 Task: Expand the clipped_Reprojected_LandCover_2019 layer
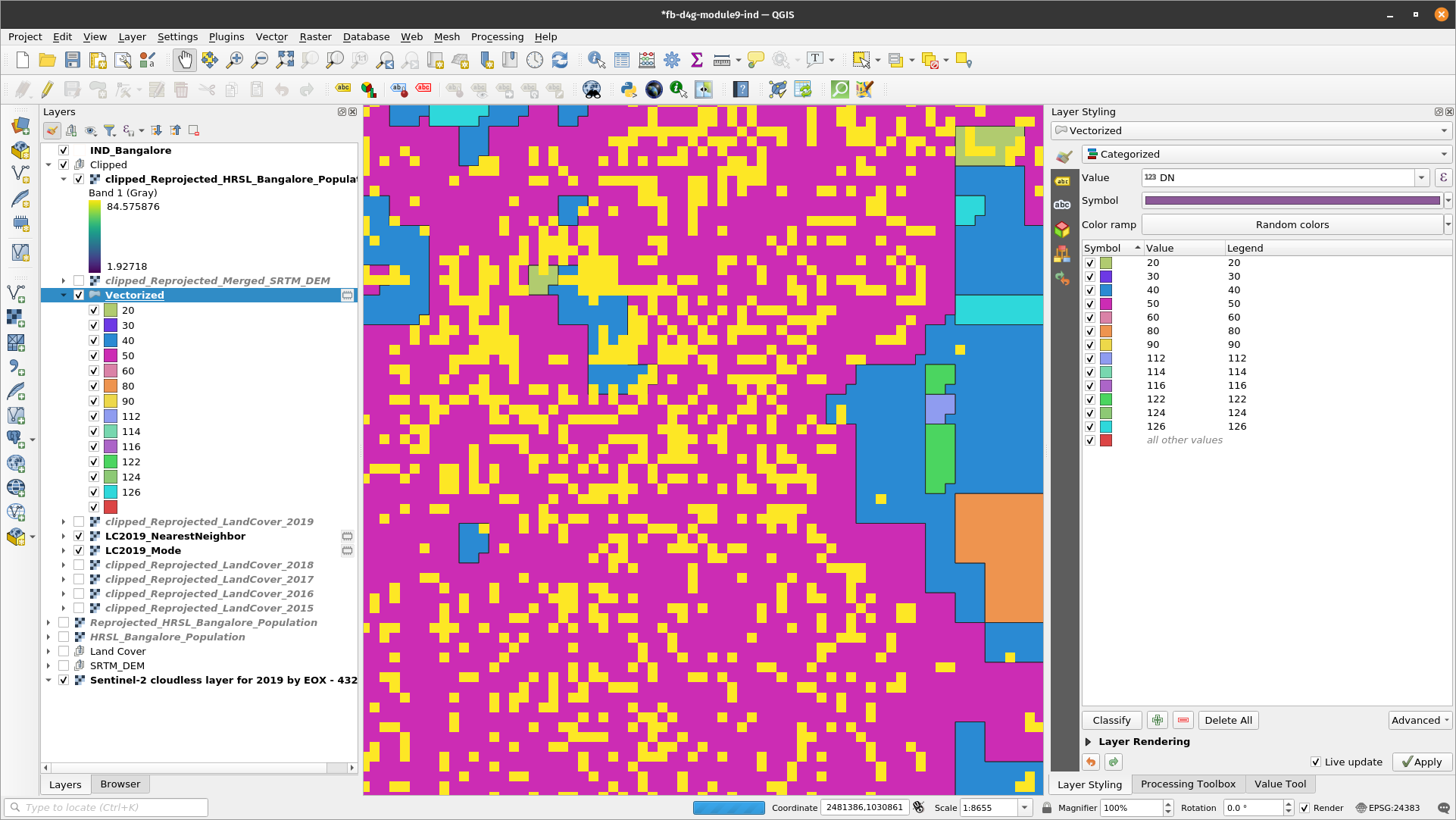pos(62,522)
